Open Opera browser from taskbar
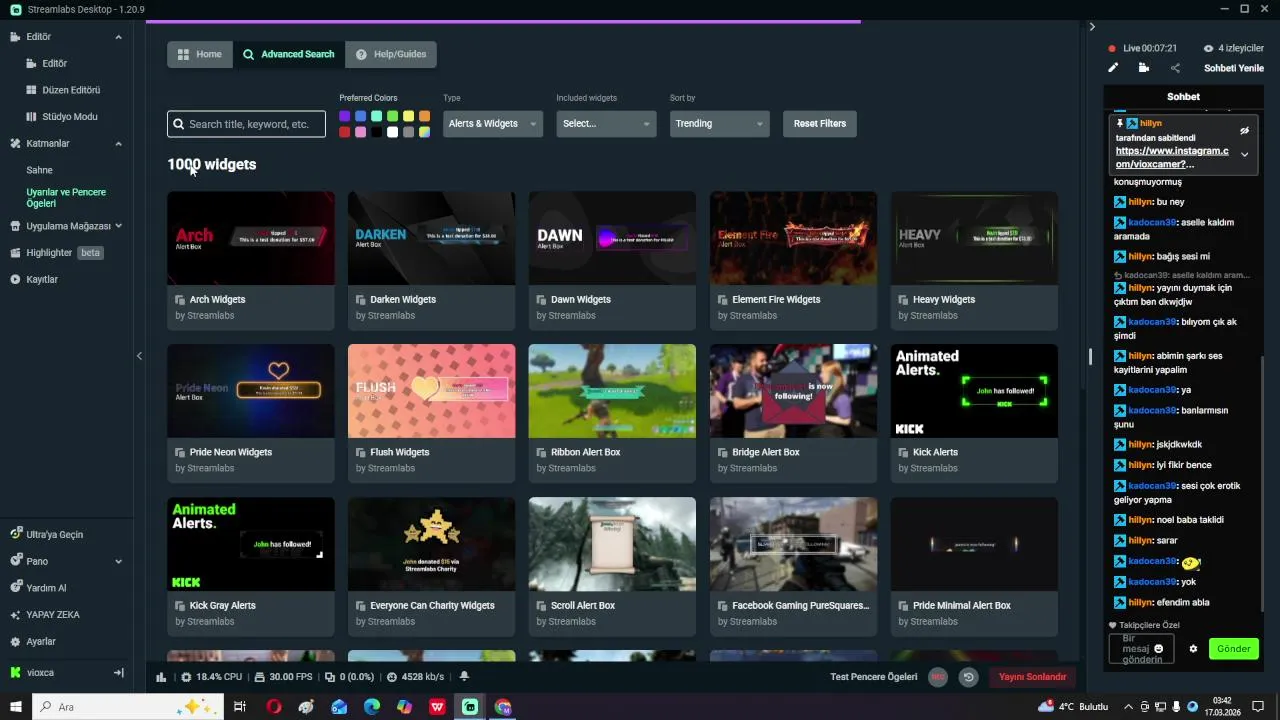Image resolution: width=1280 pixels, height=720 pixels. pos(273,707)
